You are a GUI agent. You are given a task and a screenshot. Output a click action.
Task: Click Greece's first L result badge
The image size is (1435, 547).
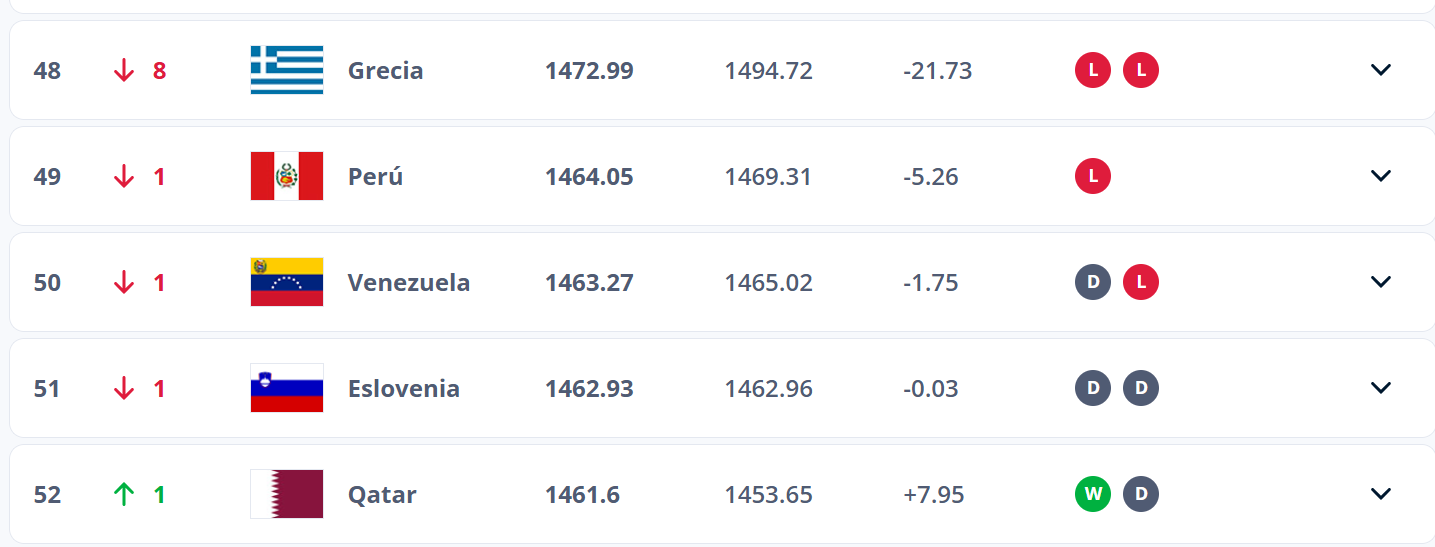[x=1093, y=70]
